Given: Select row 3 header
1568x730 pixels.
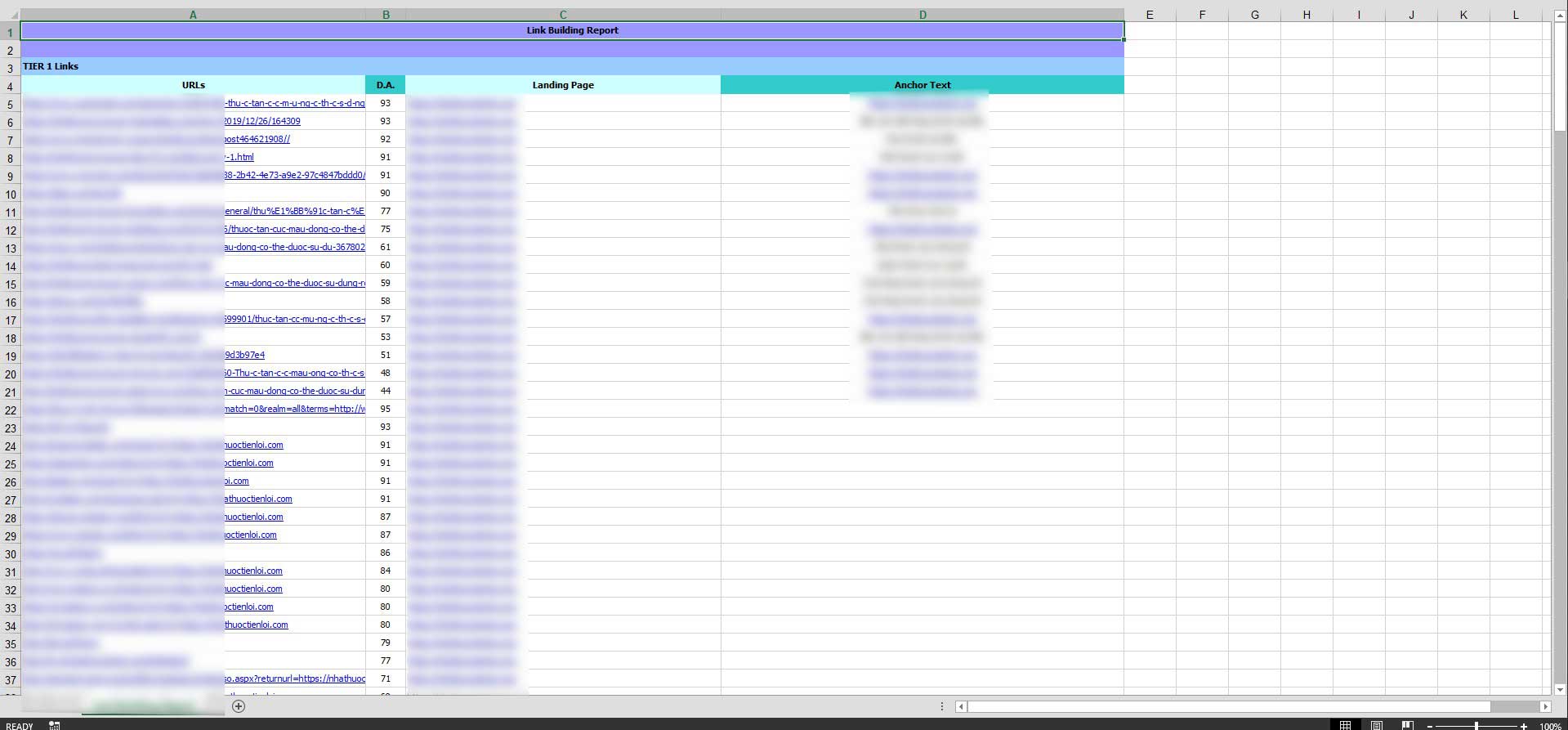Looking at the screenshot, I should [x=11, y=67].
